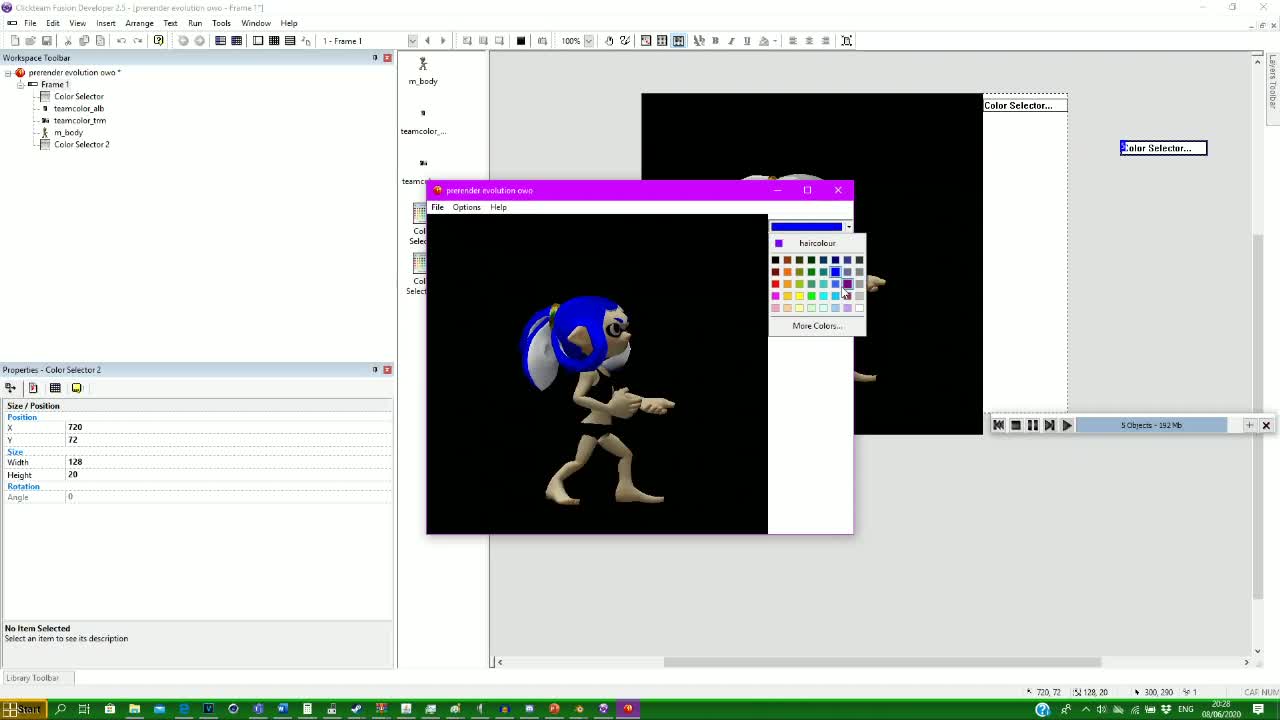Select Color Selector 2 in workspace tree
The height and width of the screenshot is (720, 1280).
point(81,145)
